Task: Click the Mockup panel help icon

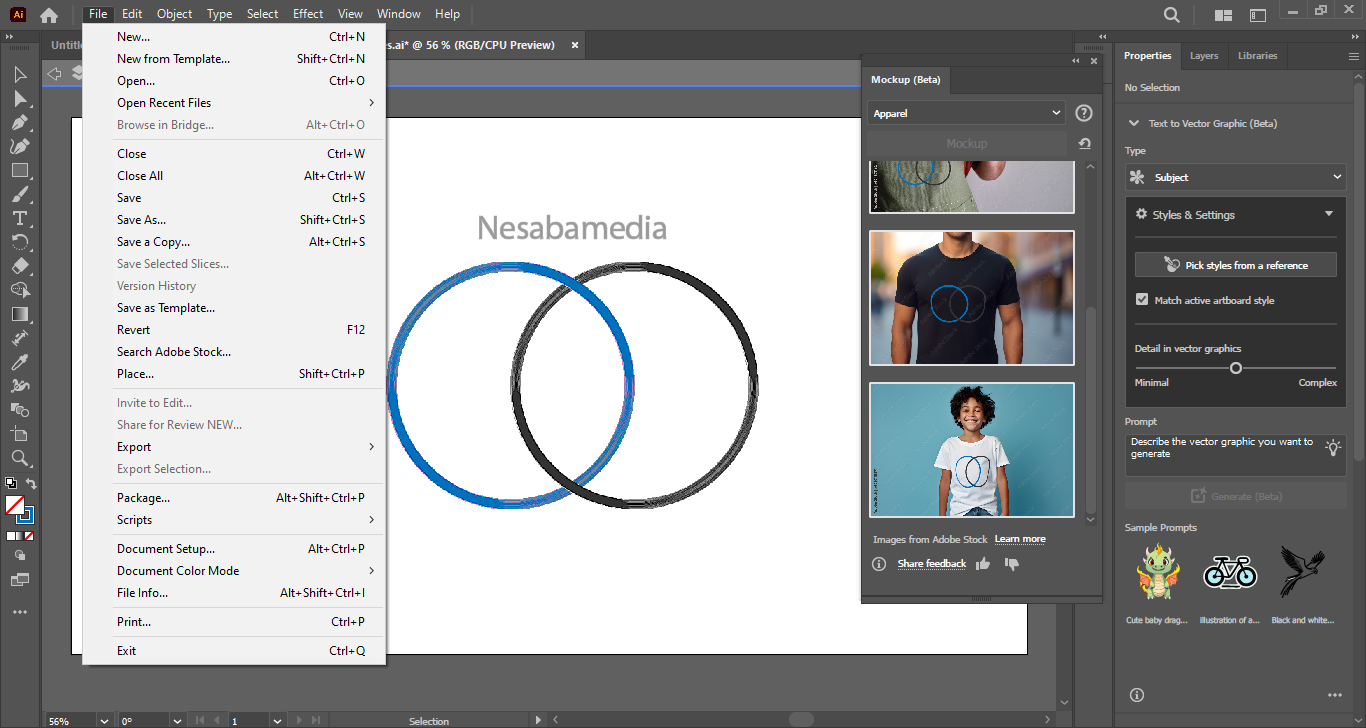Action: click(1084, 114)
